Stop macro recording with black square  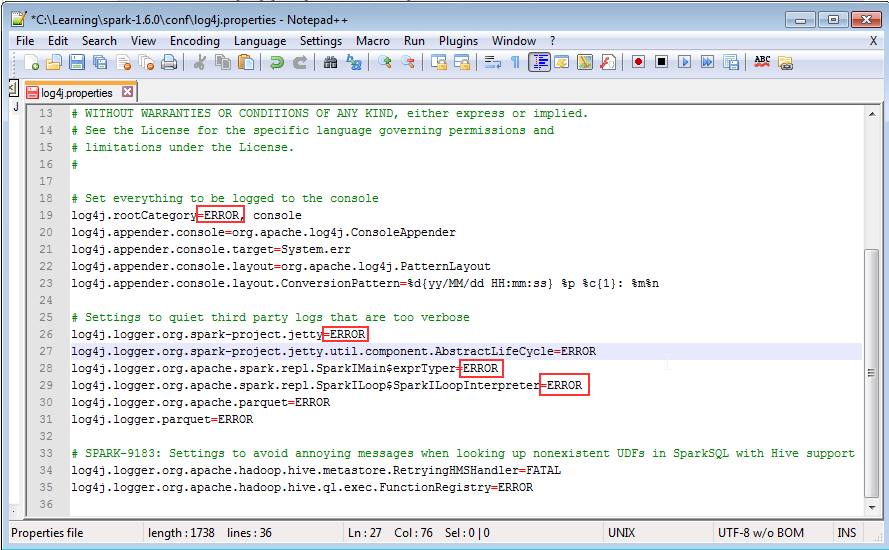click(x=661, y=62)
